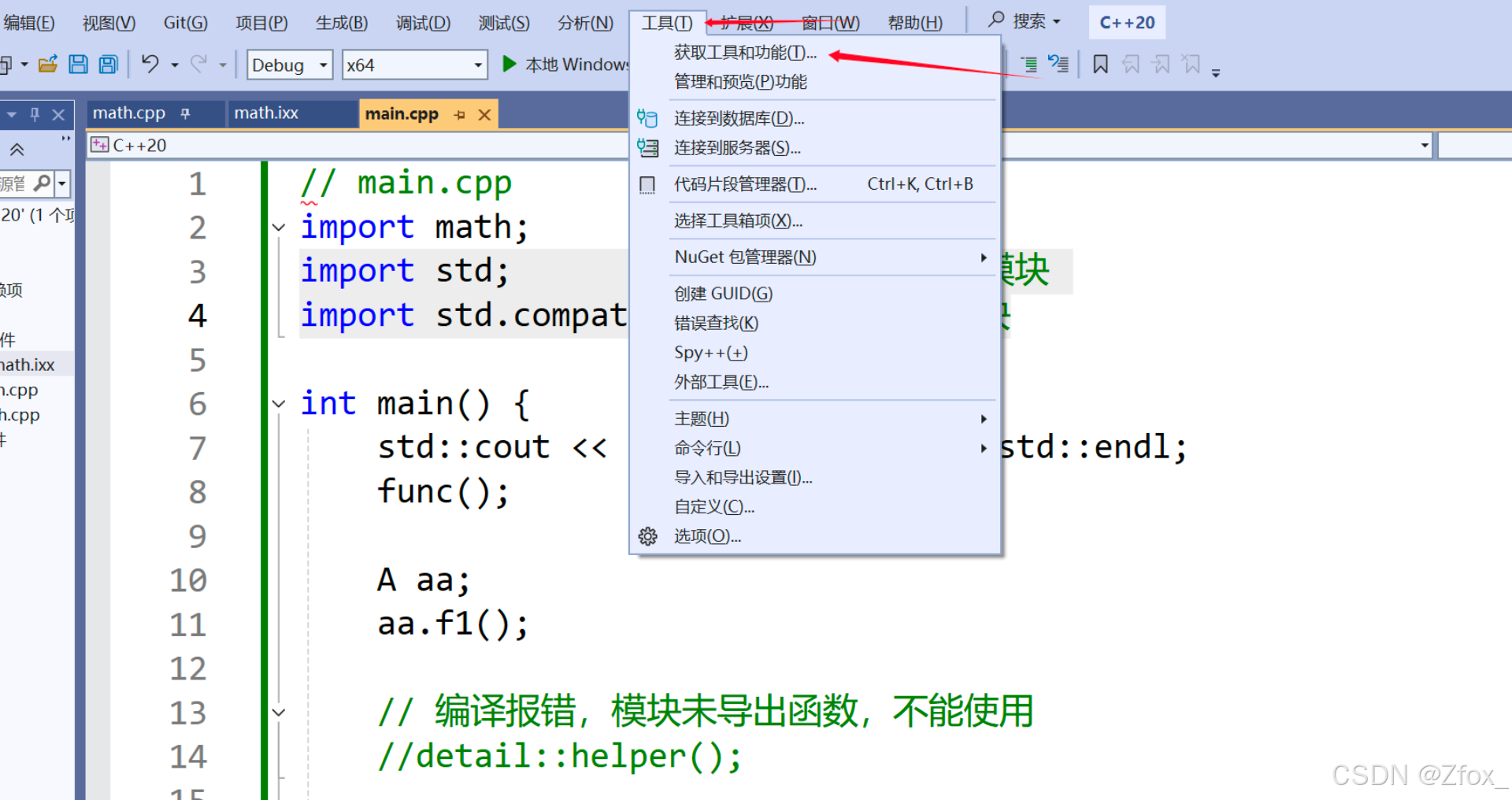
Task: Open the 视图 menu
Action: (109, 22)
